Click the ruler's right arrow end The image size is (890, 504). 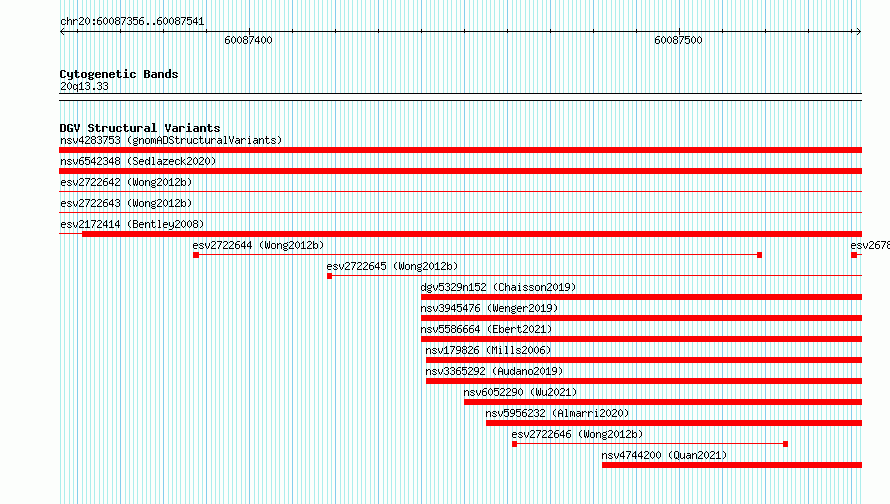pos(859,32)
